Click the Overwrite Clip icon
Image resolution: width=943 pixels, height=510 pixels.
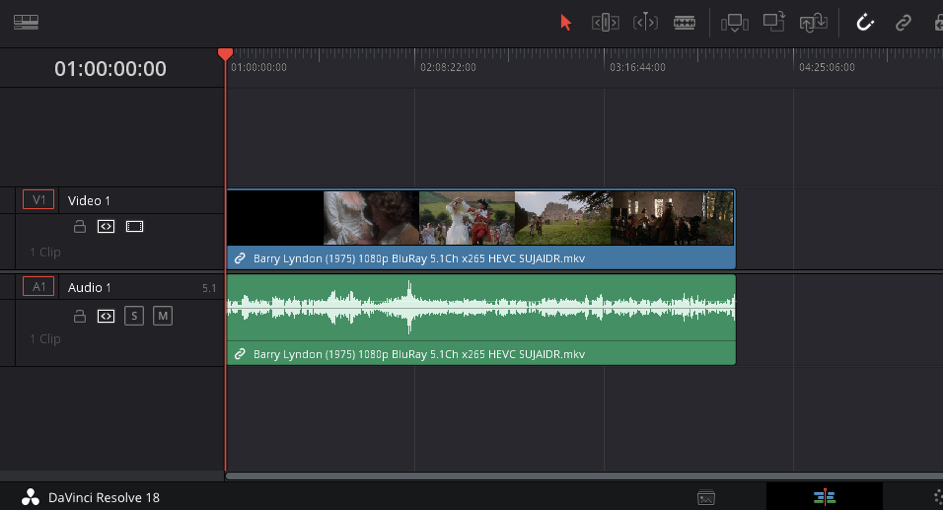click(774, 22)
